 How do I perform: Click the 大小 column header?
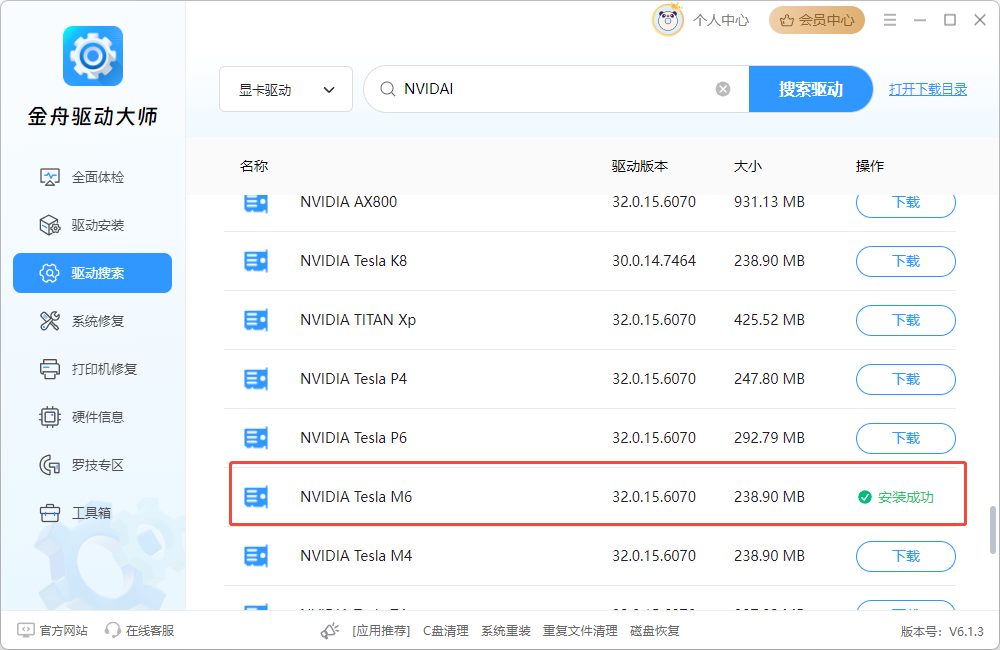(x=747, y=166)
